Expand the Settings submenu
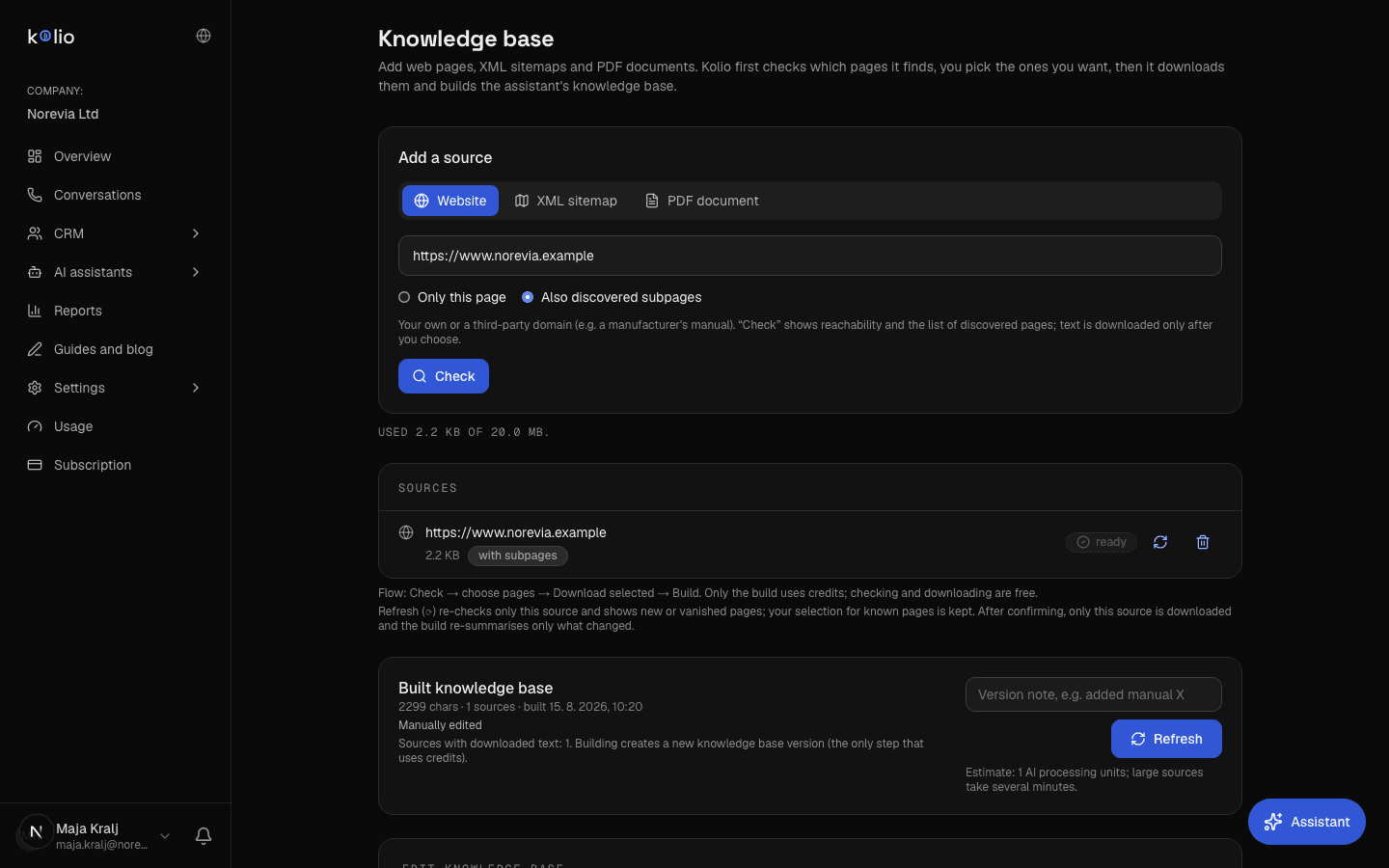 pos(196,388)
